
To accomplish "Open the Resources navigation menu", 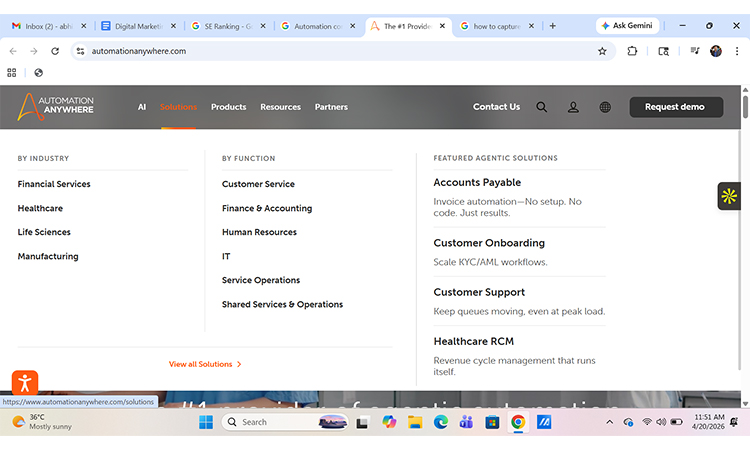I will (280, 107).
